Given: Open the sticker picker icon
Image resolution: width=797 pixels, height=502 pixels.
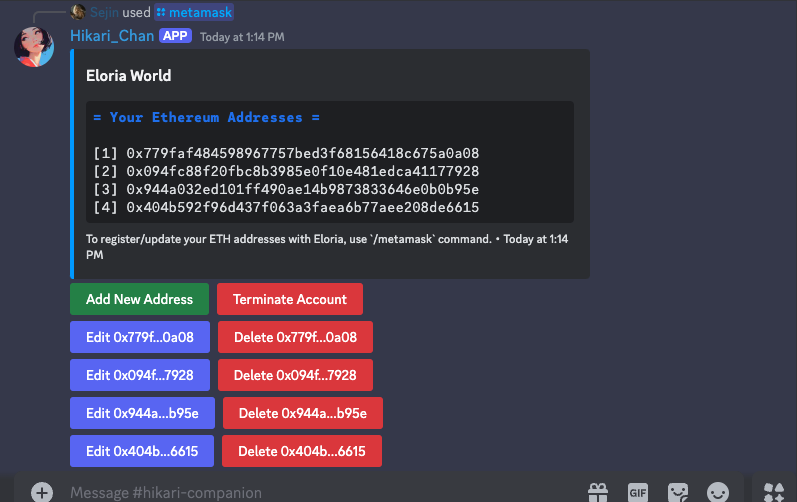Looking at the screenshot, I should 678,492.
